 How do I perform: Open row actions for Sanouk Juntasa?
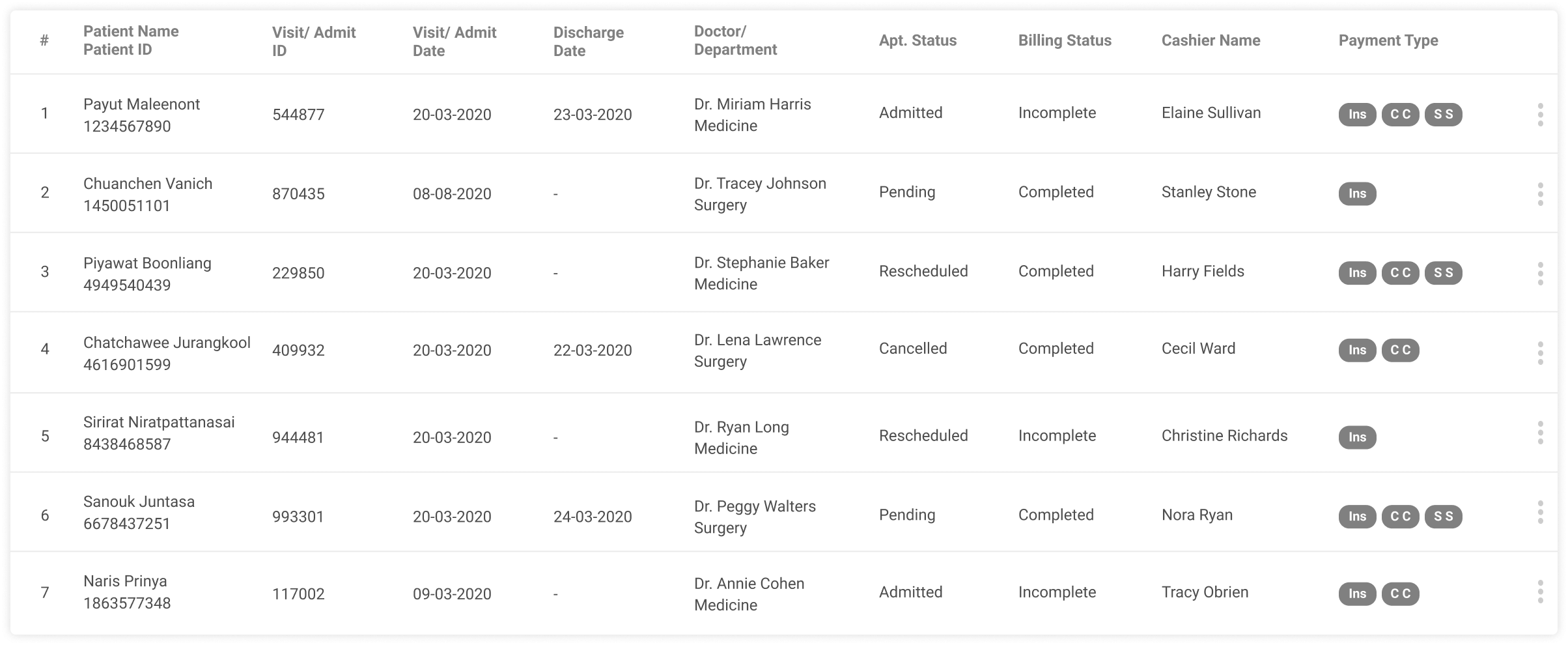1540,512
